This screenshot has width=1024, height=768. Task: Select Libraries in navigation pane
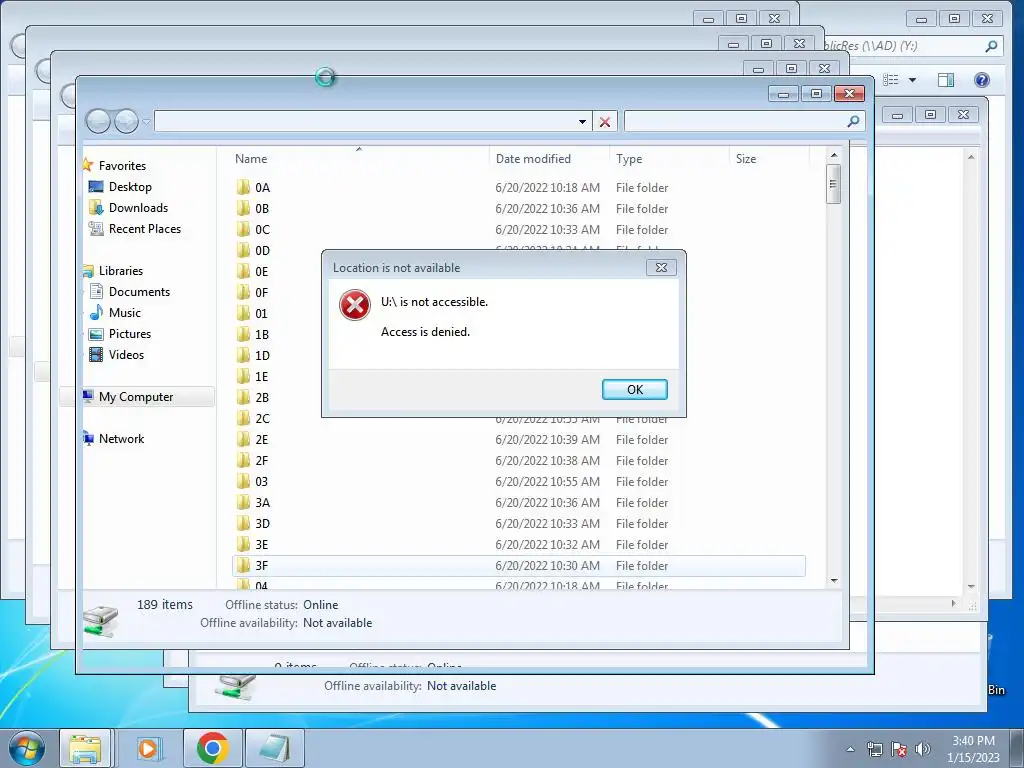tap(120, 270)
